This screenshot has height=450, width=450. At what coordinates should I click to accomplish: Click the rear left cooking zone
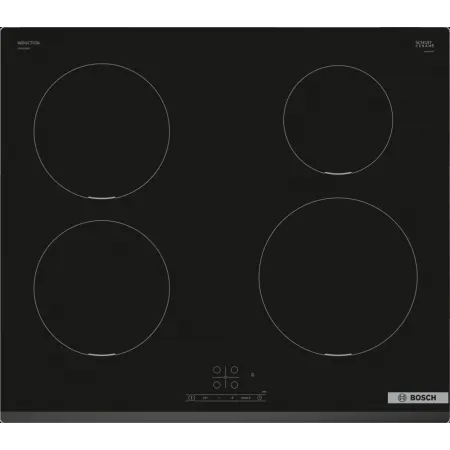(102, 131)
